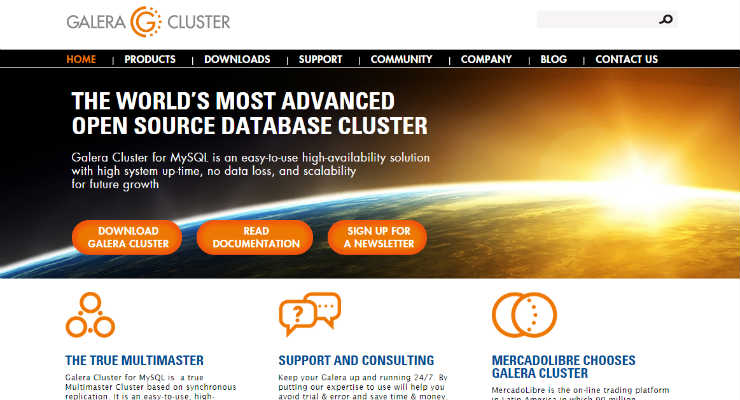Screen dimensions: 740x400
Task: Click paragraph 'Galera Cluster for MySQL is a true'
Action: point(151,387)
